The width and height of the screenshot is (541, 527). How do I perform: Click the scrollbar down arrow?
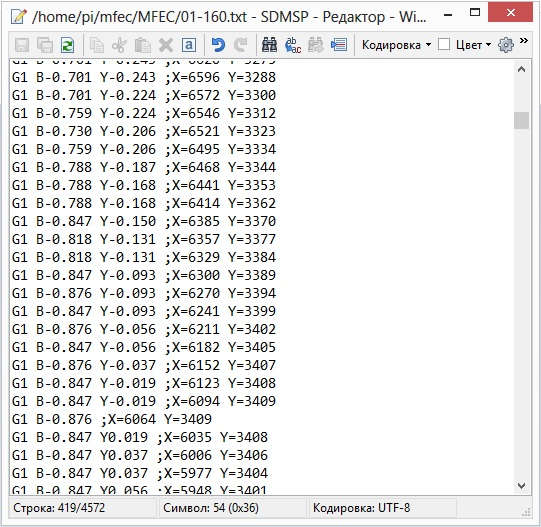pyautogui.click(x=521, y=486)
